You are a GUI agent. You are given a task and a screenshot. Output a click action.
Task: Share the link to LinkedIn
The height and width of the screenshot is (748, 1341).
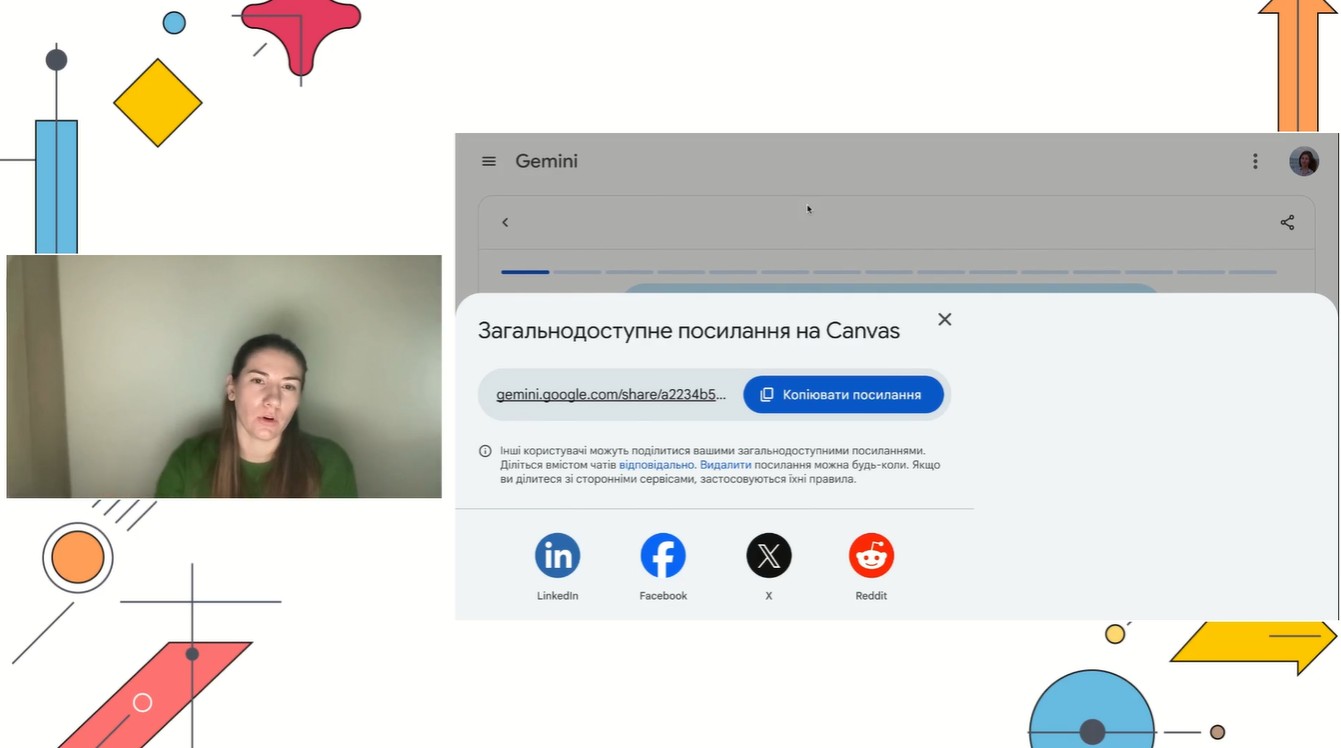click(x=557, y=556)
